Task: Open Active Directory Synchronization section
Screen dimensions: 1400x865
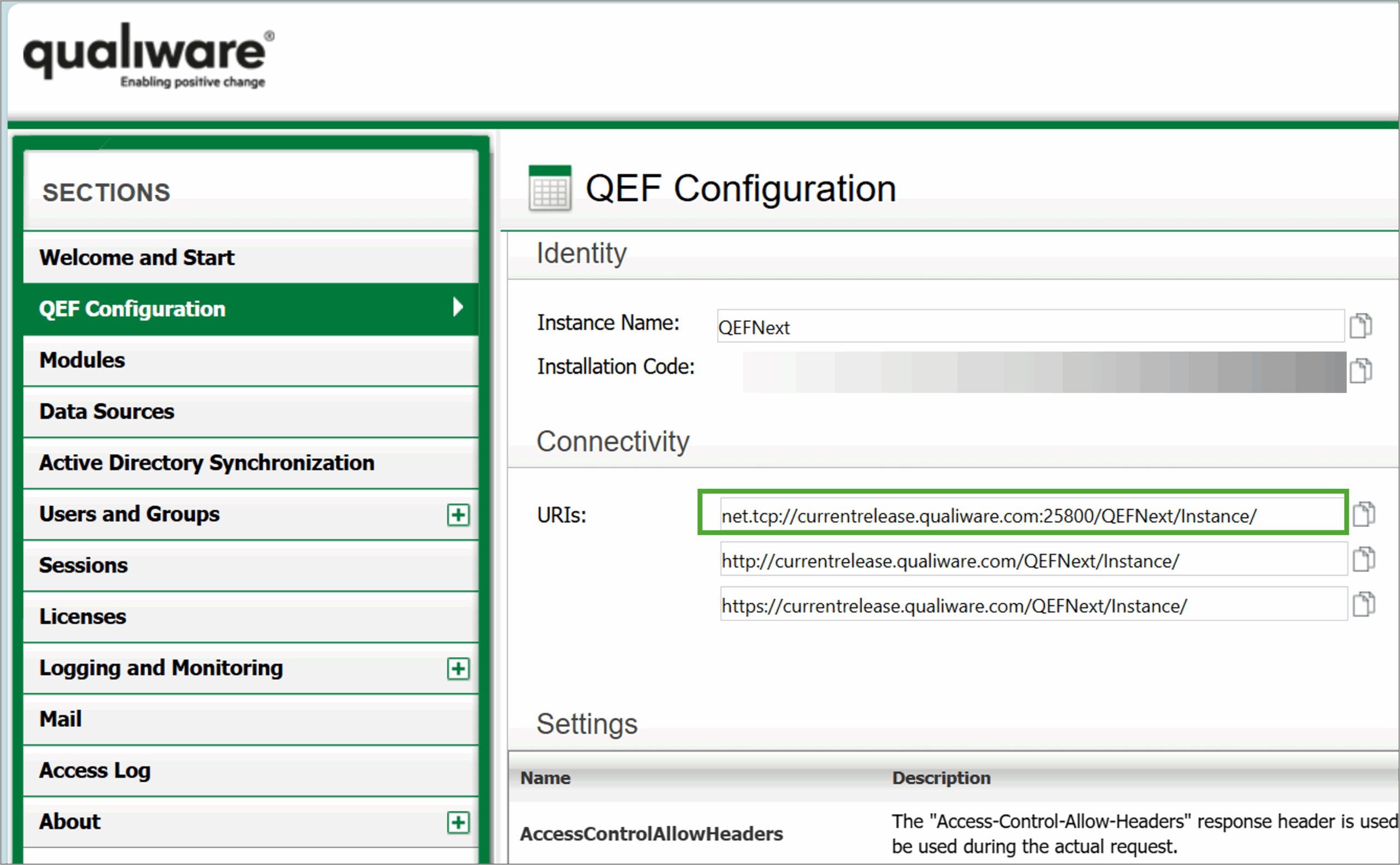Action: coord(250,463)
